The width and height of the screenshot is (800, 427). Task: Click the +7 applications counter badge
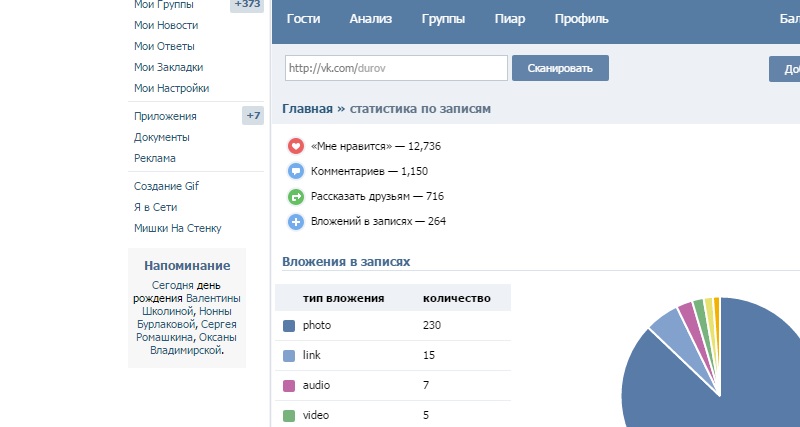point(253,116)
